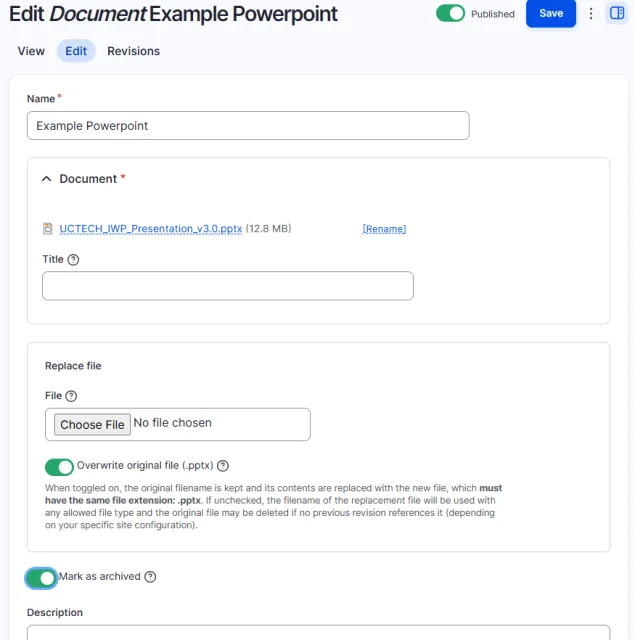Show help for Overwrite original file

pos(223,466)
